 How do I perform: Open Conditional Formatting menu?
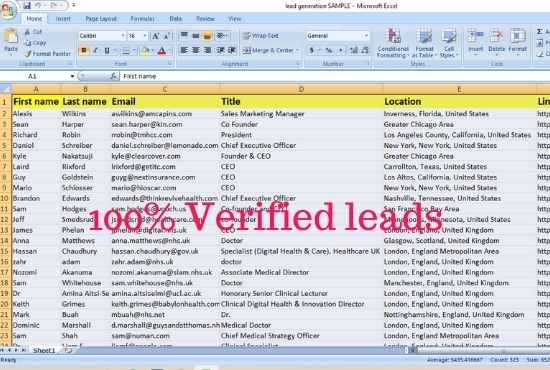tap(393, 43)
